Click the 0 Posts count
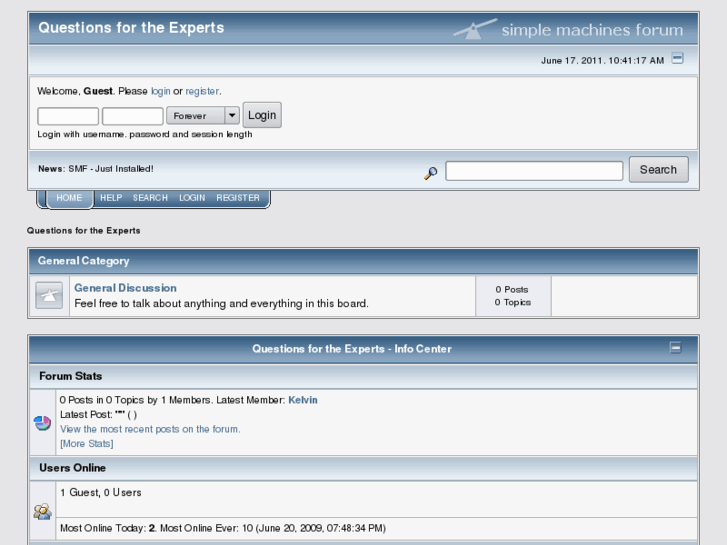 (x=512, y=289)
